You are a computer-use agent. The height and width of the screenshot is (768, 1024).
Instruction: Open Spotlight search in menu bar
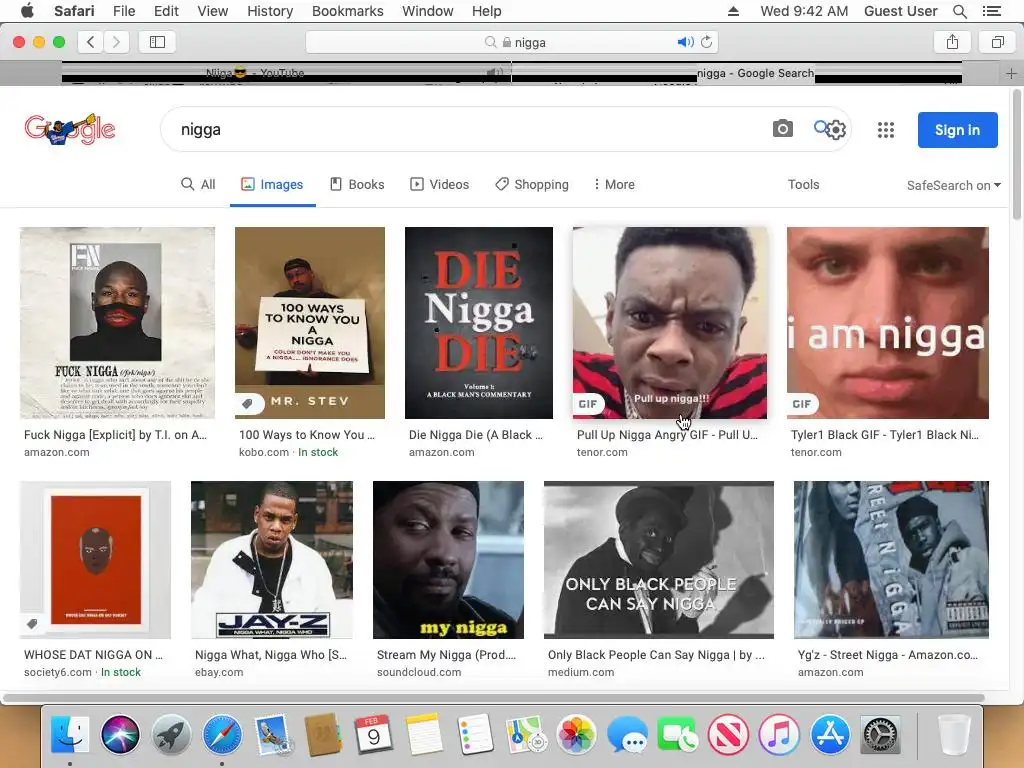click(959, 11)
